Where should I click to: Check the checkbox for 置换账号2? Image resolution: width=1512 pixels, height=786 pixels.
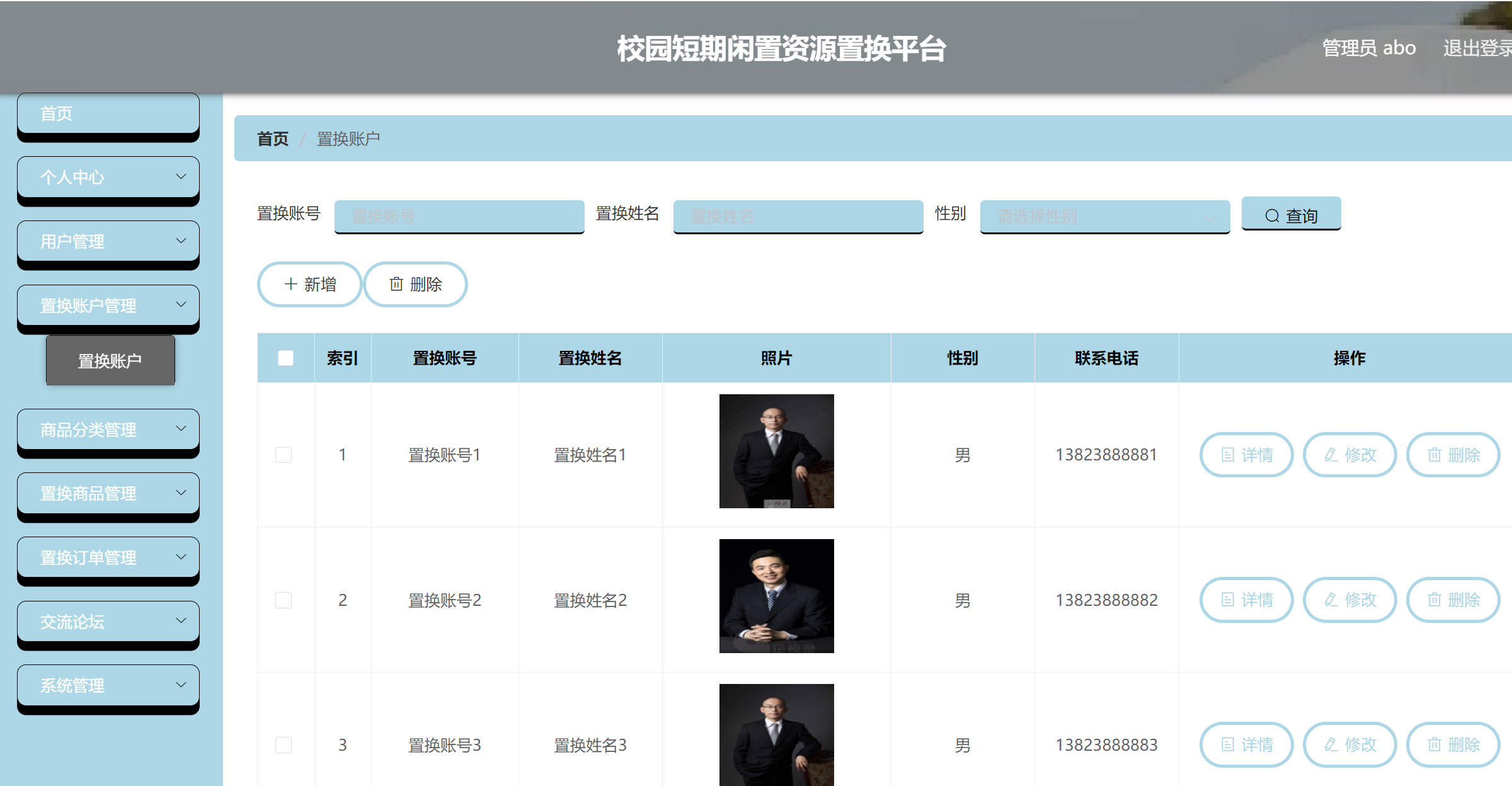pos(283,600)
